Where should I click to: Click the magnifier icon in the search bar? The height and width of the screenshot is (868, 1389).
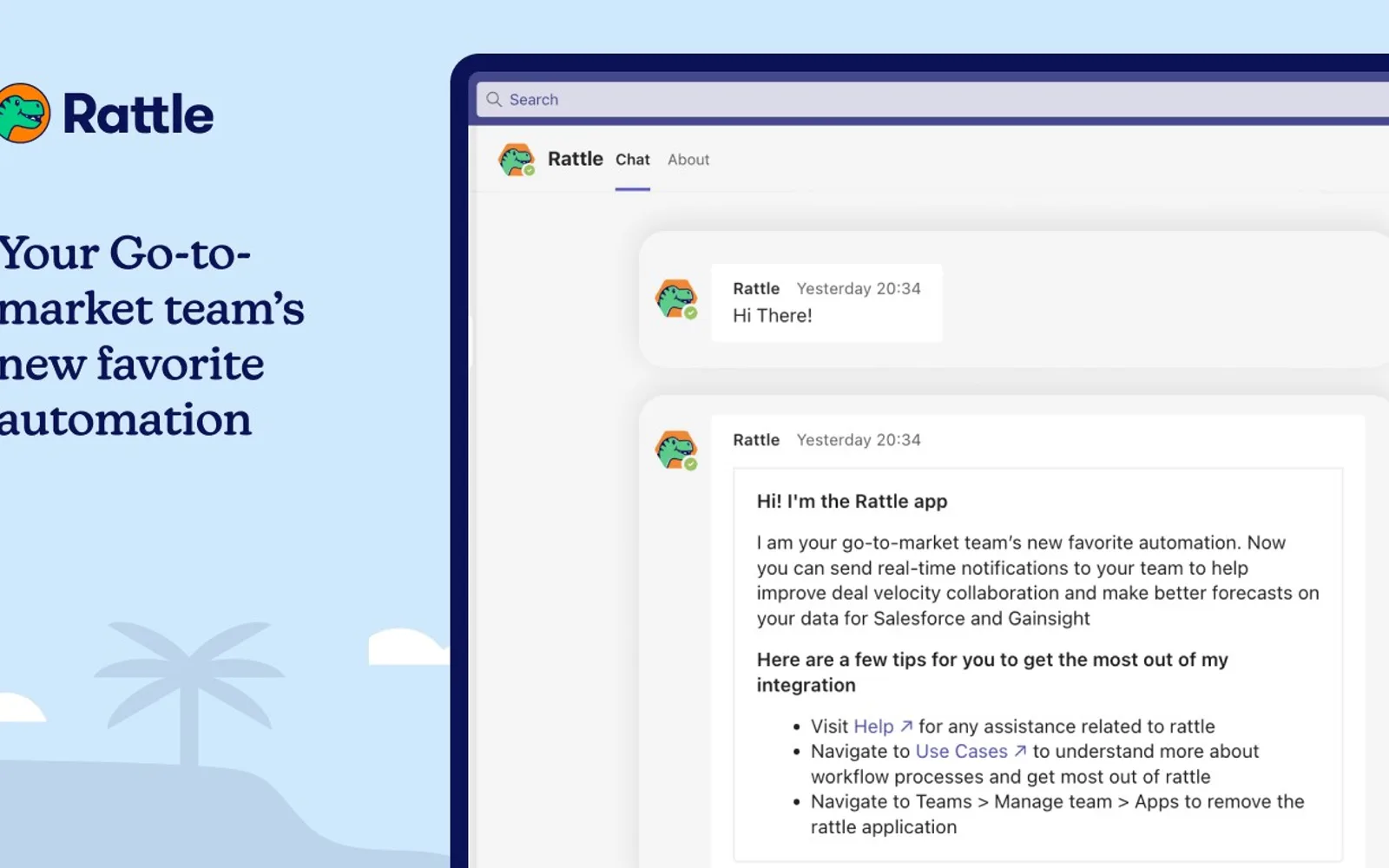(x=494, y=99)
